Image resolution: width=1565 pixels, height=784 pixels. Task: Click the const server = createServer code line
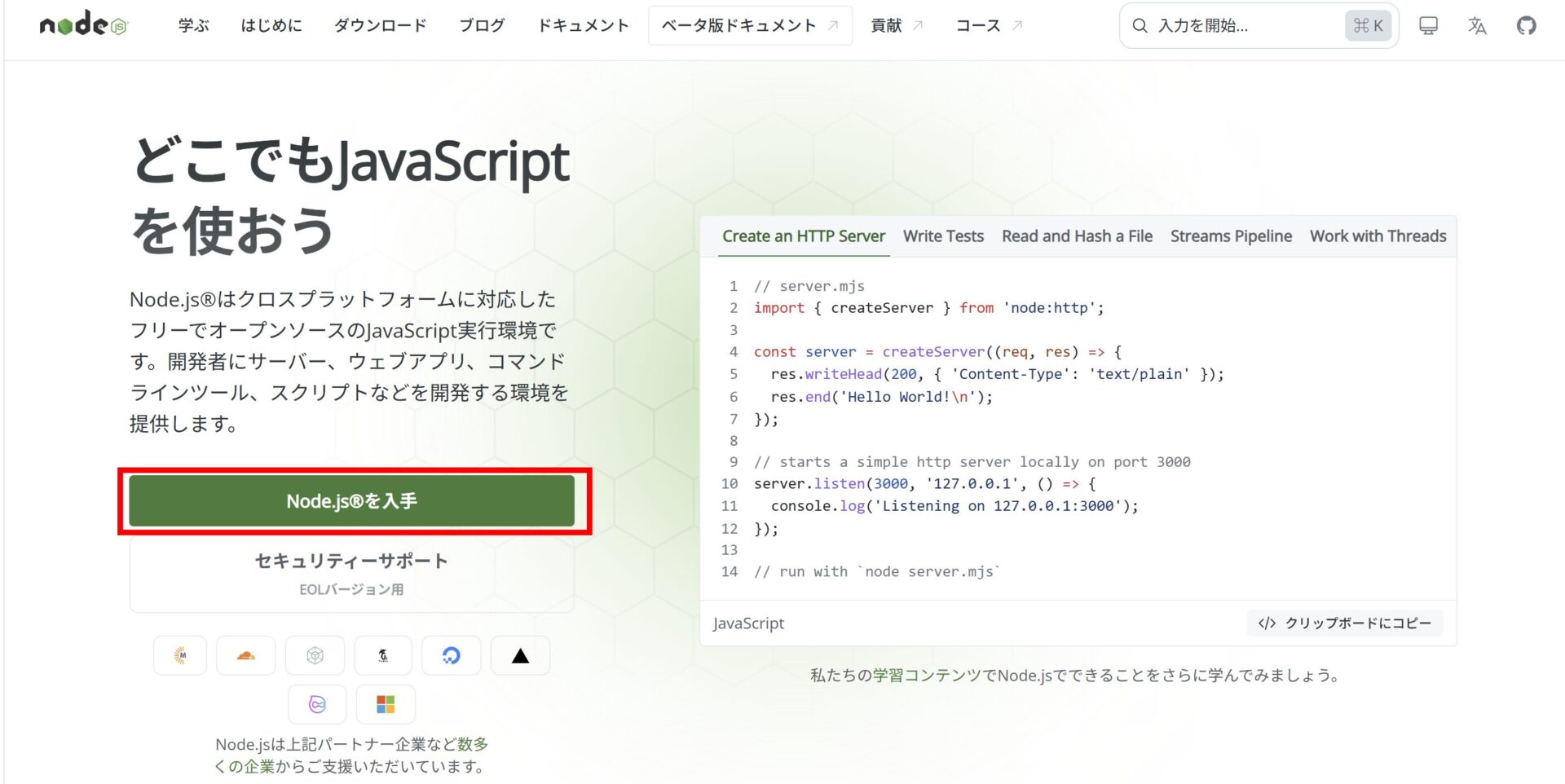click(x=938, y=352)
